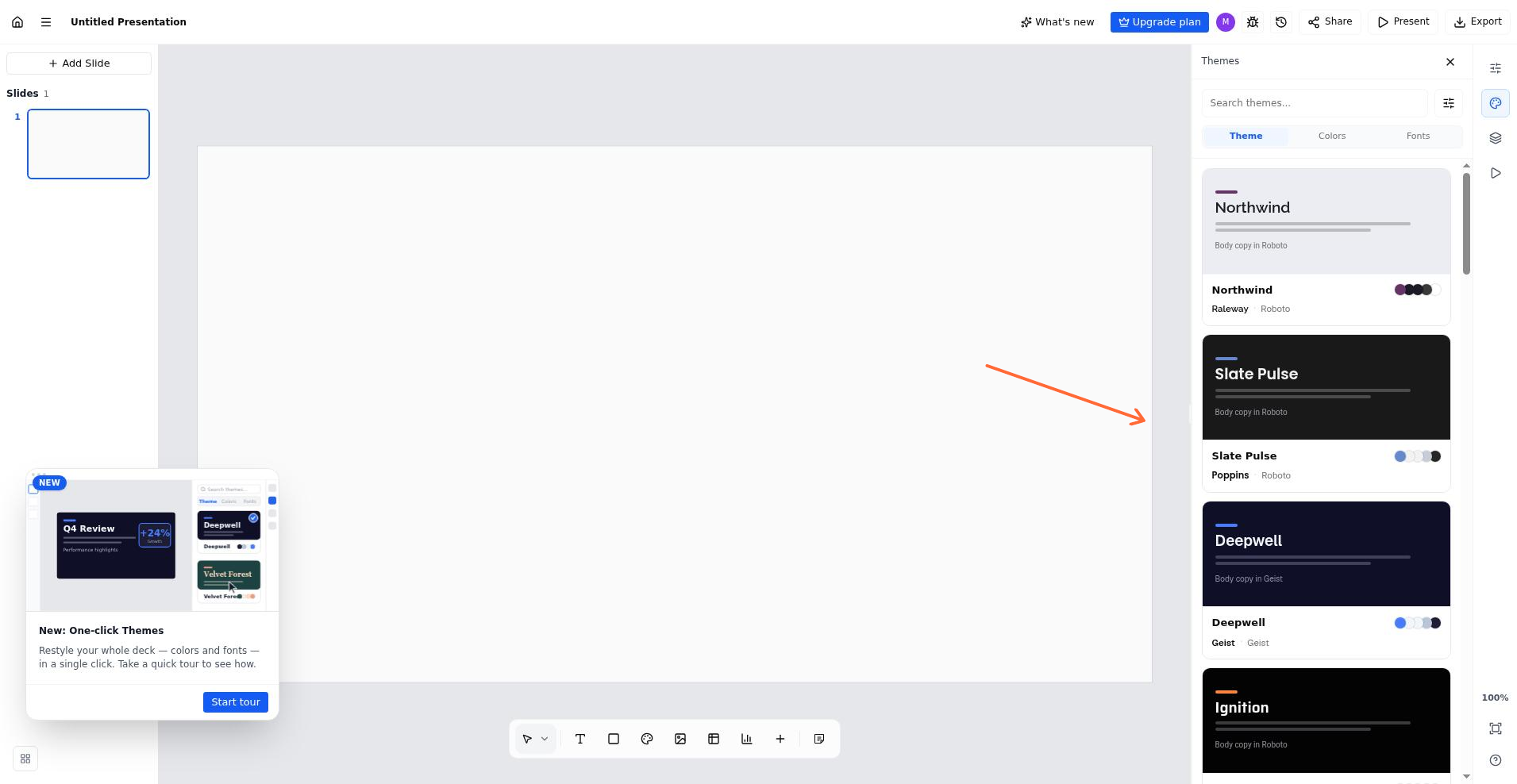The width and height of the screenshot is (1517, 784).
Task: Start the presentation with Present
Action: coord(1403,22)
